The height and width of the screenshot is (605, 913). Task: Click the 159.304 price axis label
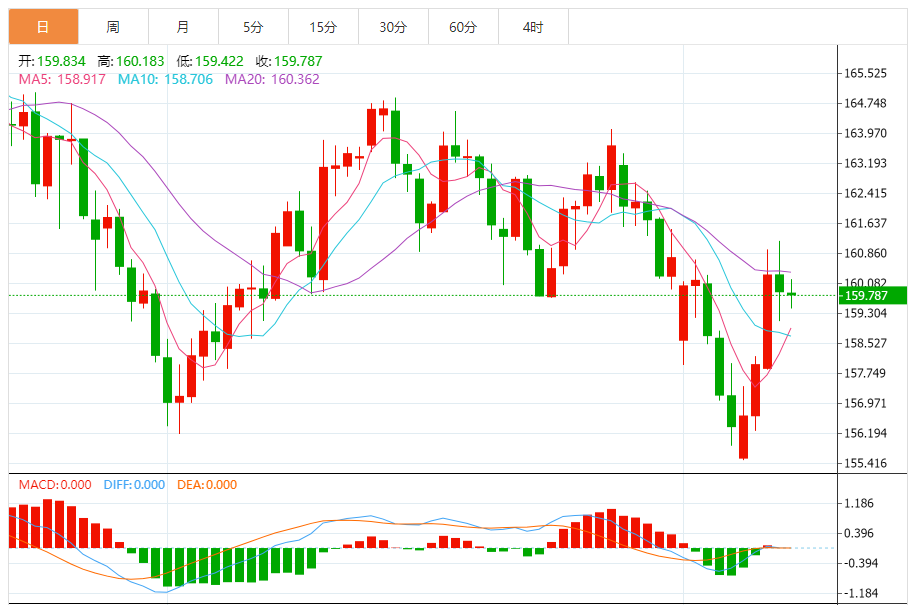coord(865,313)
